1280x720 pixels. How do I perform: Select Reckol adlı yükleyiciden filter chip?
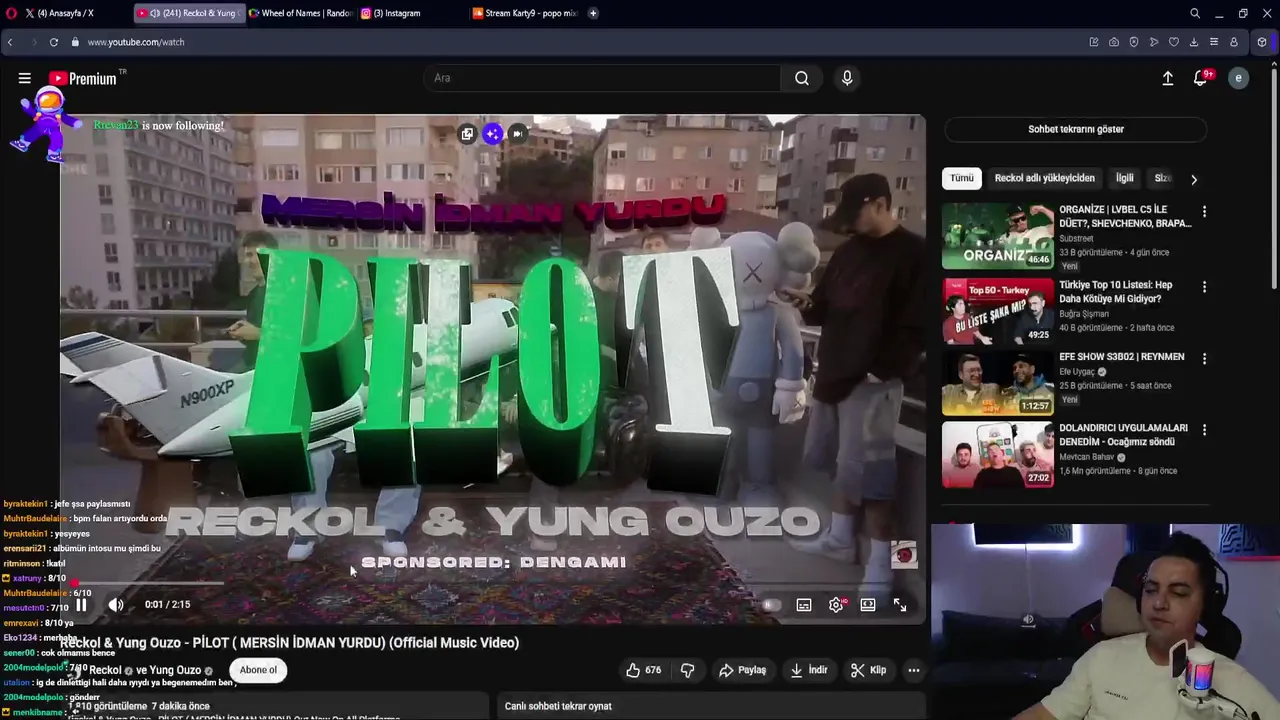click(1044, 178)
